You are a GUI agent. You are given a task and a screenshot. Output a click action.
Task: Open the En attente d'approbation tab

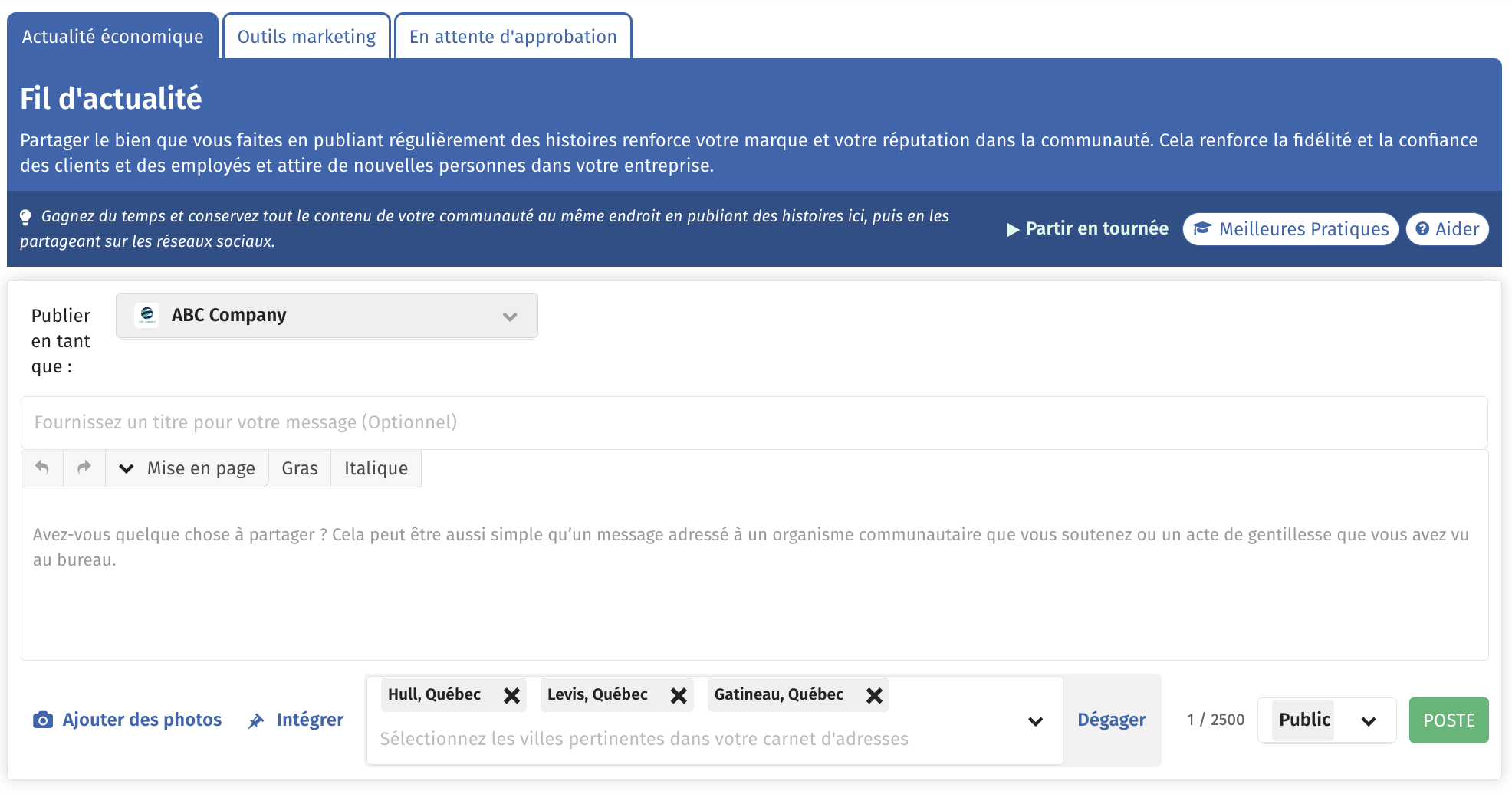(513, 36)
